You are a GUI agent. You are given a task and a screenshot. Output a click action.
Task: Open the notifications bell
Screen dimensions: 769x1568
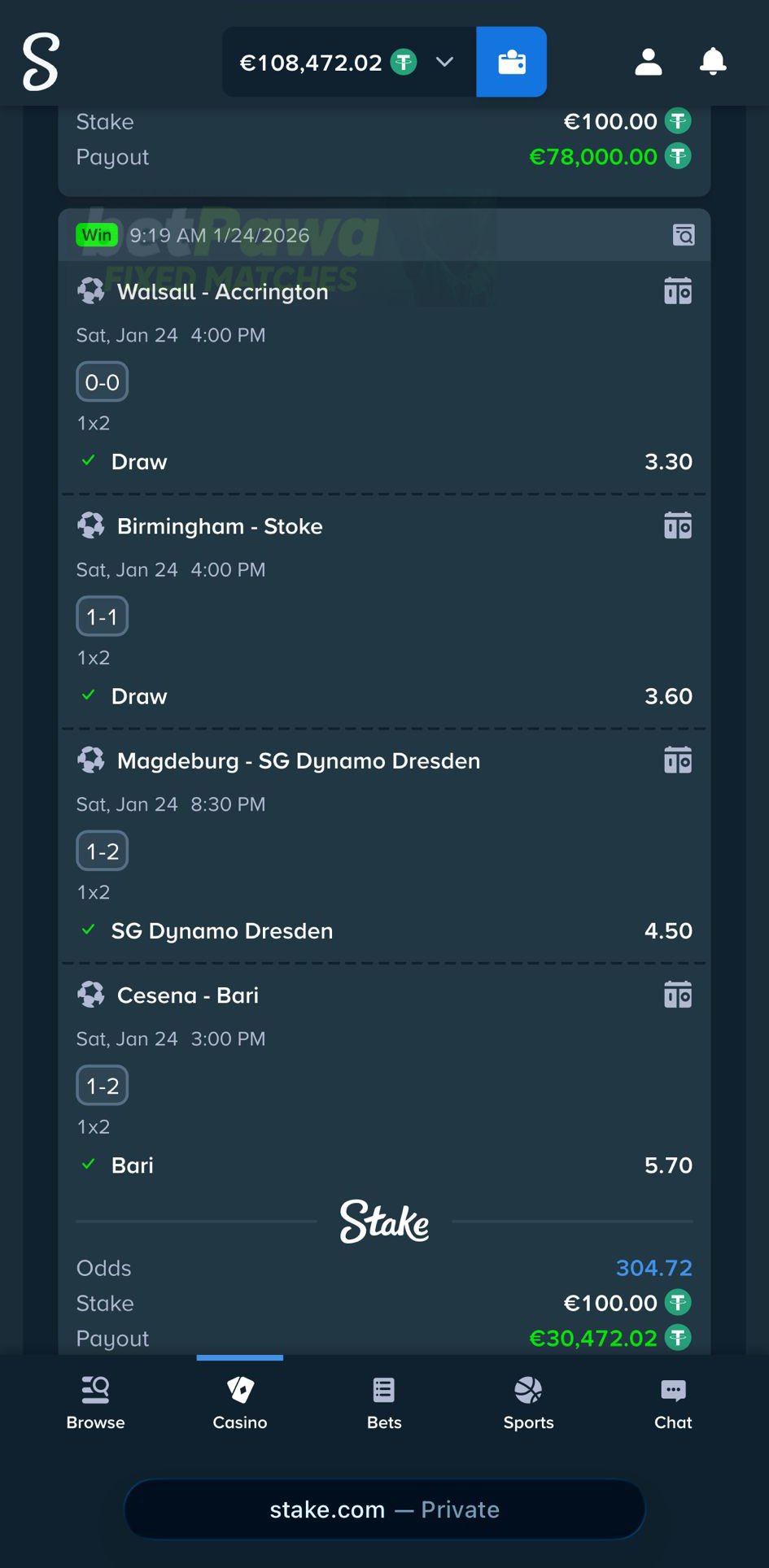point(712,62)
